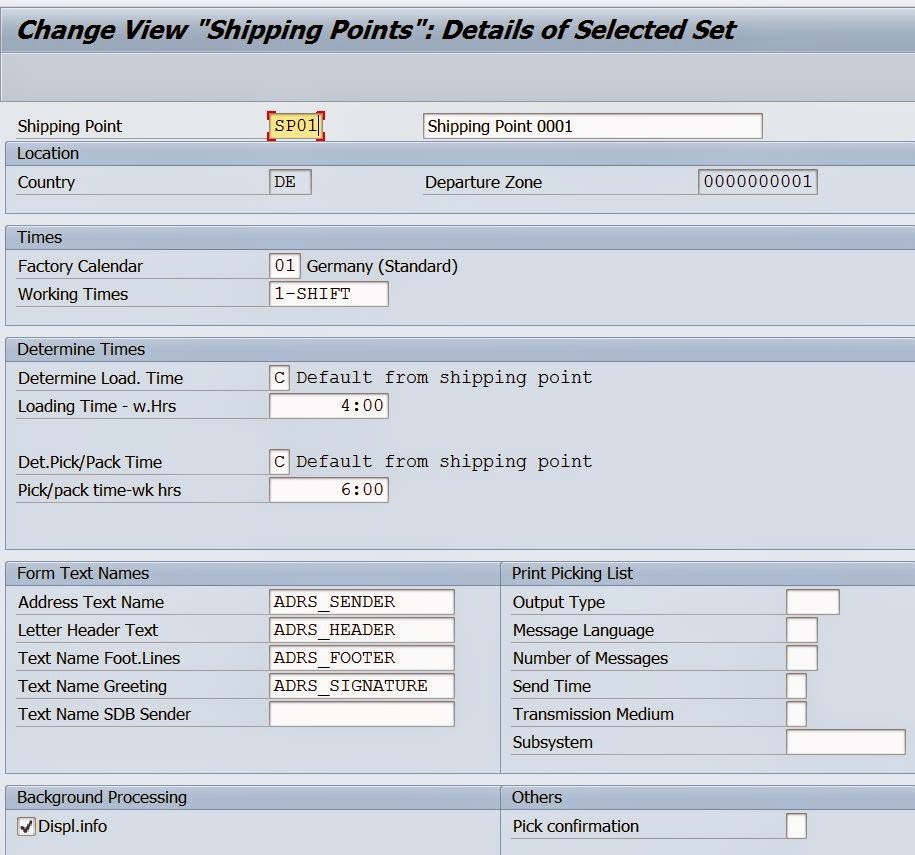915x855 pixels.
Task: Click the Determine Load. Time field
Action: click(281, 377)
